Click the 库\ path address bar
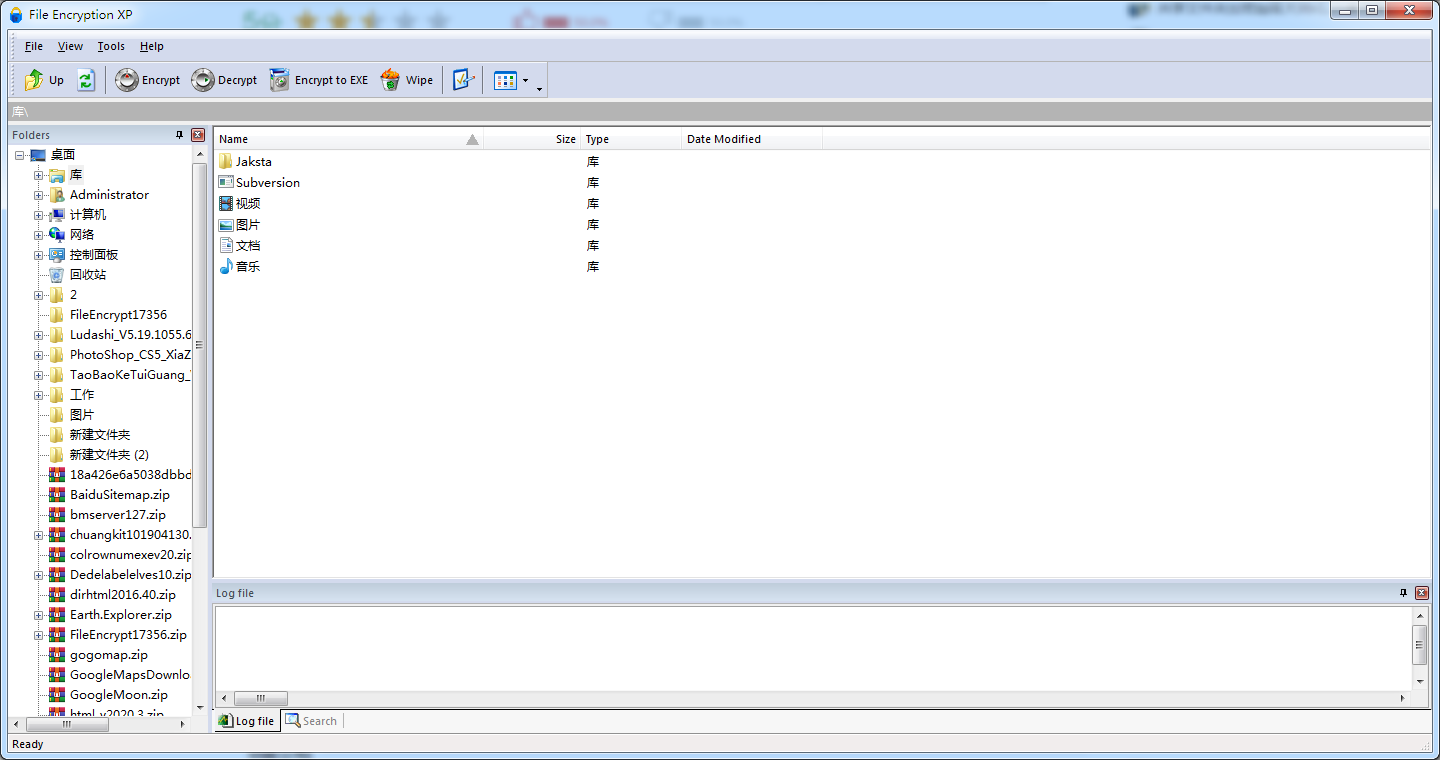Viewport: 1440px width, 760px height. tap(720, 111)
